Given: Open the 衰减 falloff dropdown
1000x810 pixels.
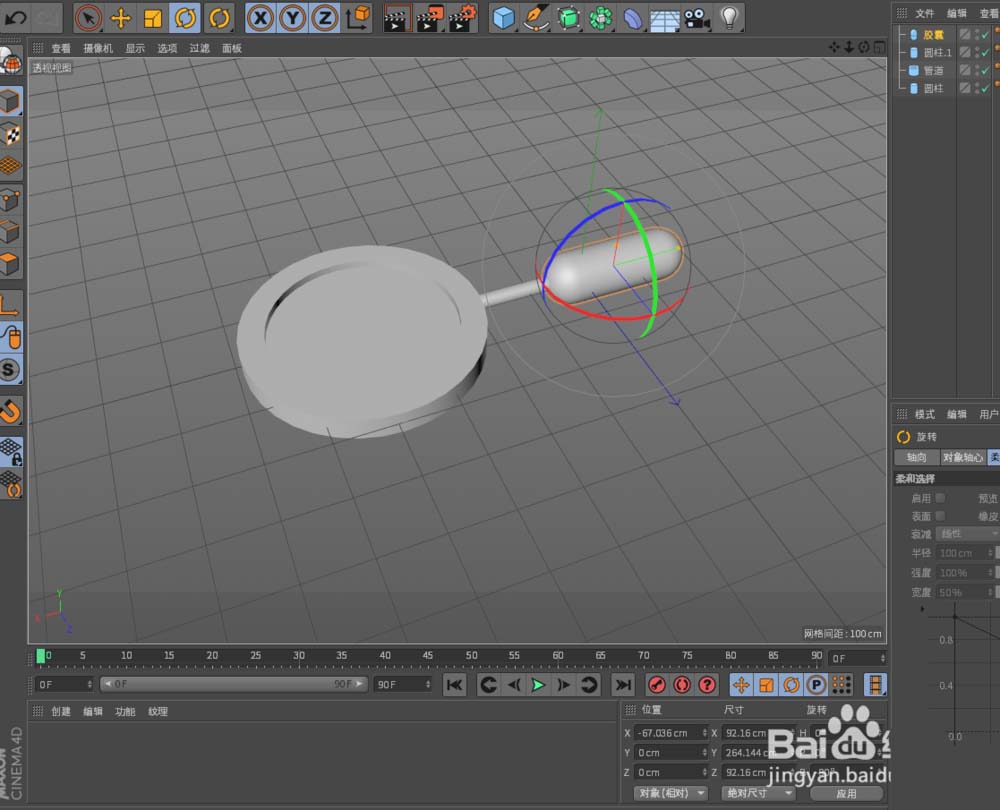Looking at the screenshot, I should [967, 534].
